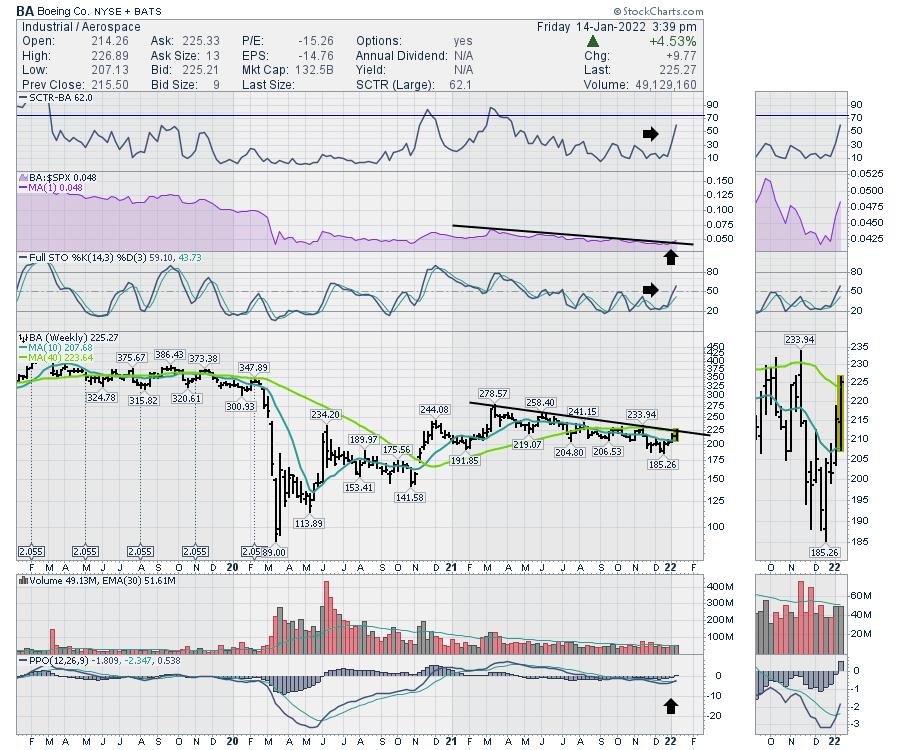Click the PPO(12,26,9) legend label
Image resolution: width=900 pixels, height=750 pixels.
point(62,660)
